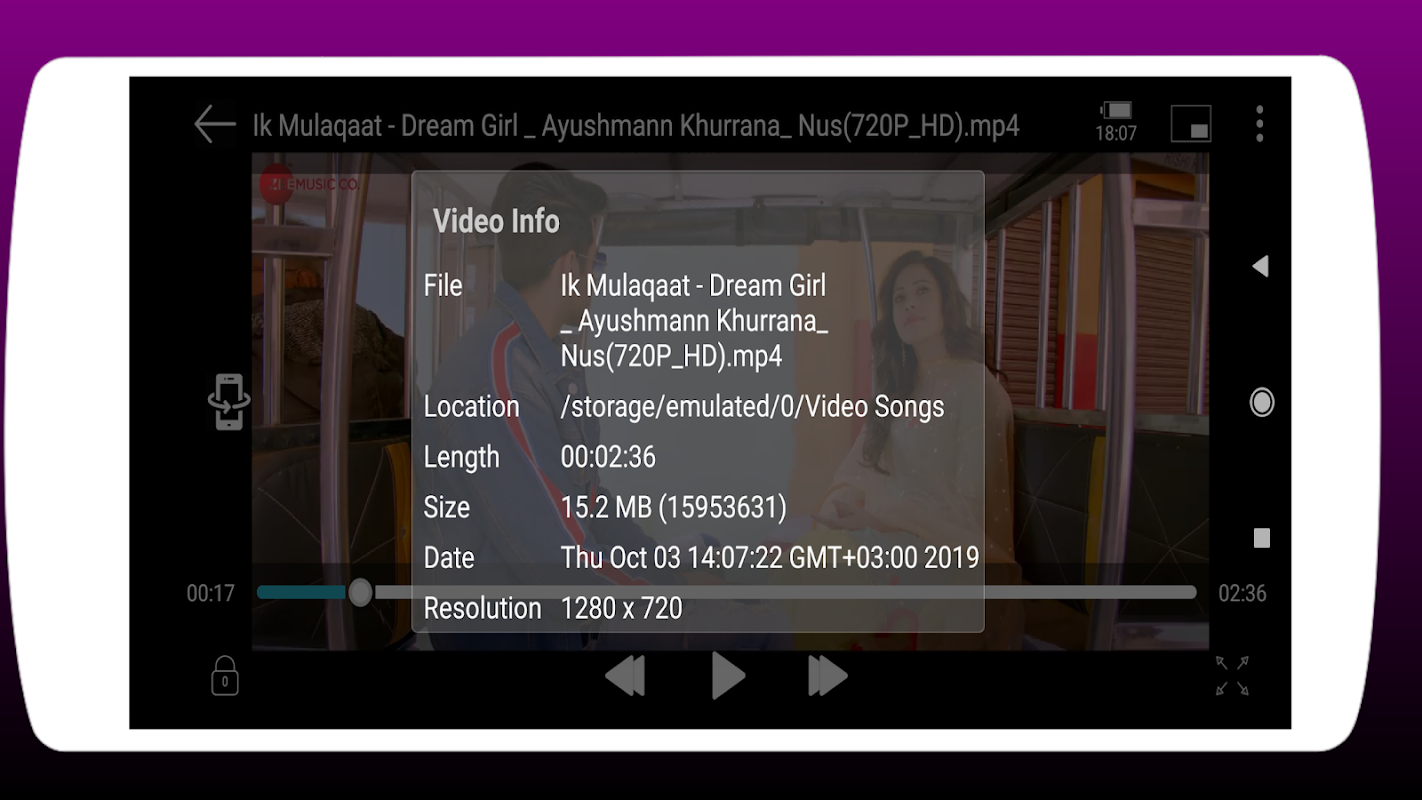The width and height of the screenshot is (1422, 800).
Task: Click the elapsed time 00:17 label
Action: (210, 593)
